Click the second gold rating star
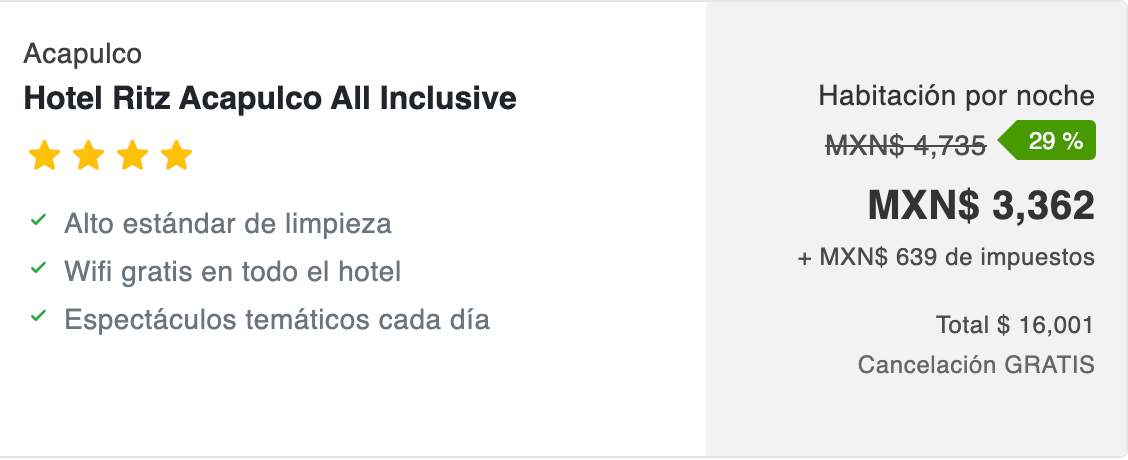Screen dimensions: 1128x460 click(x=88, y=156)
